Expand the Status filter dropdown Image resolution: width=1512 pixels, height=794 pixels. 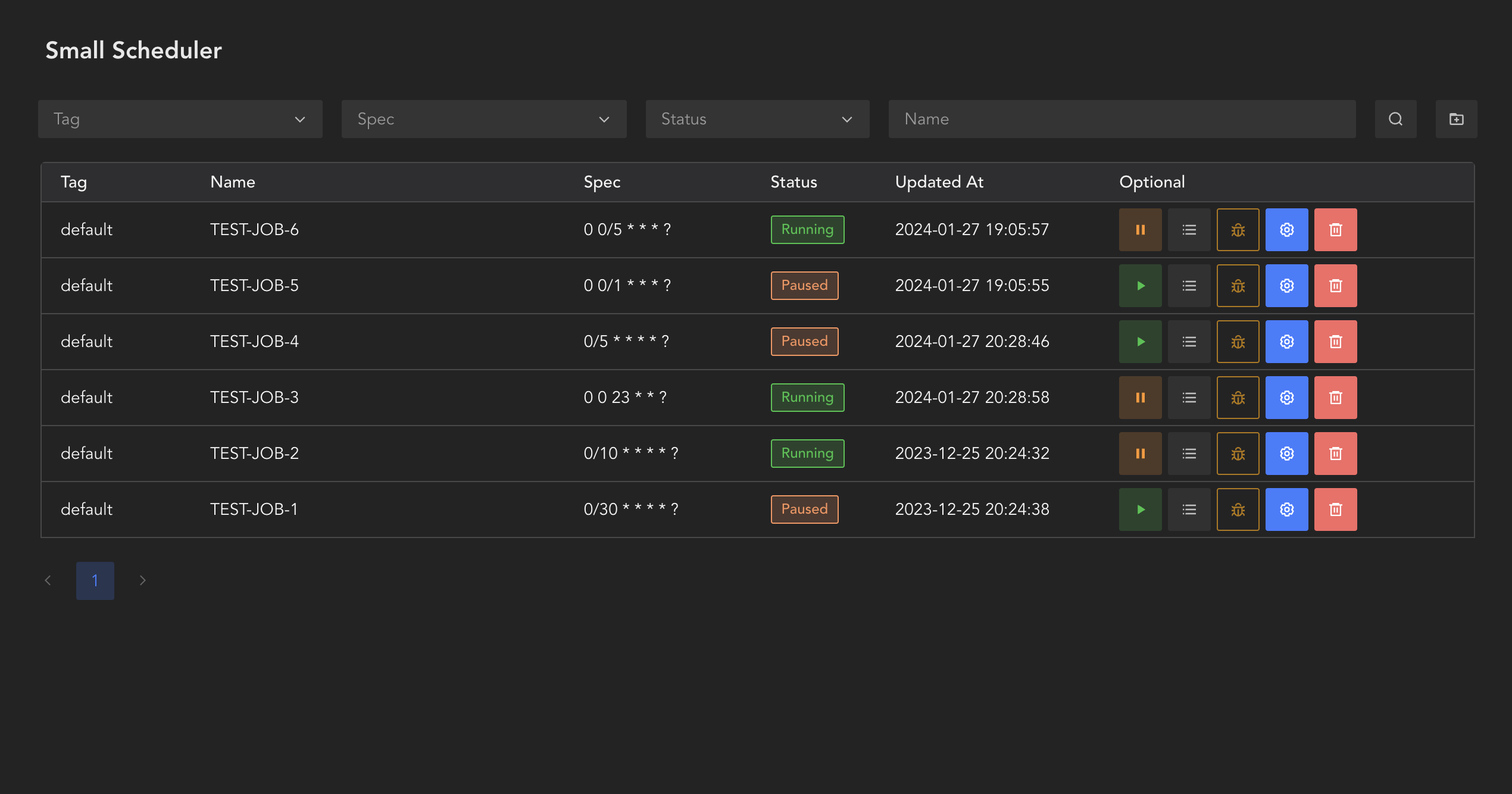[x=757, y=119]
